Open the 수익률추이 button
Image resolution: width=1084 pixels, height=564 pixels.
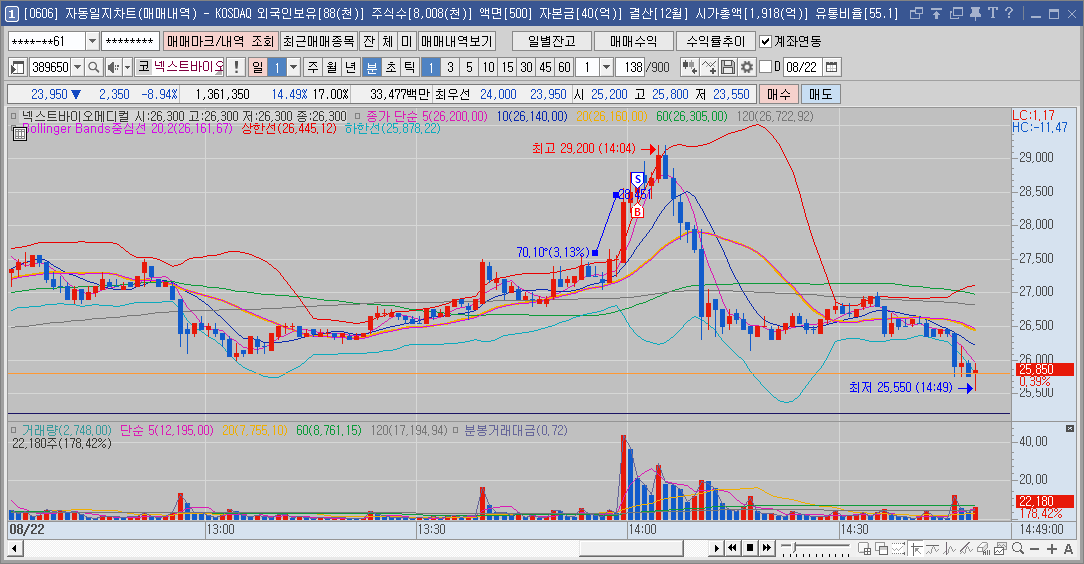(x=716, y=41)
